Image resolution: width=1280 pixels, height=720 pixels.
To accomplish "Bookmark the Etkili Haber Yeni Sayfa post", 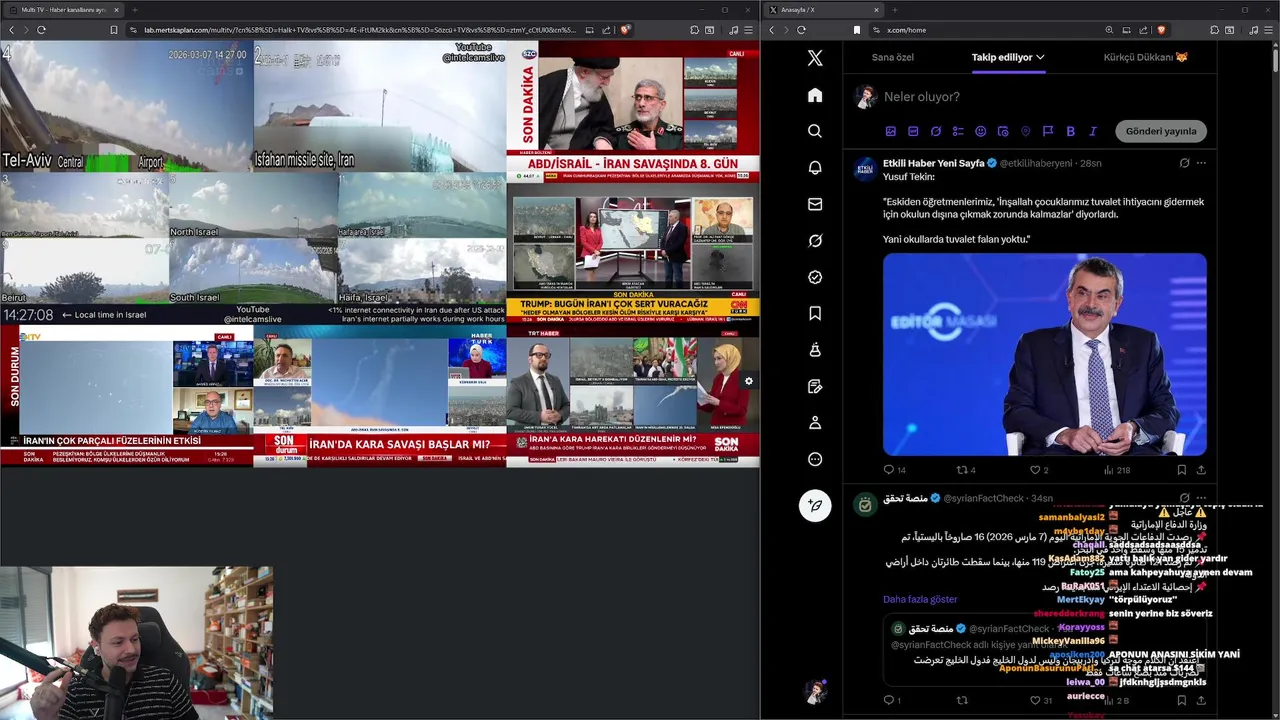I will [x=1181, y=470].
